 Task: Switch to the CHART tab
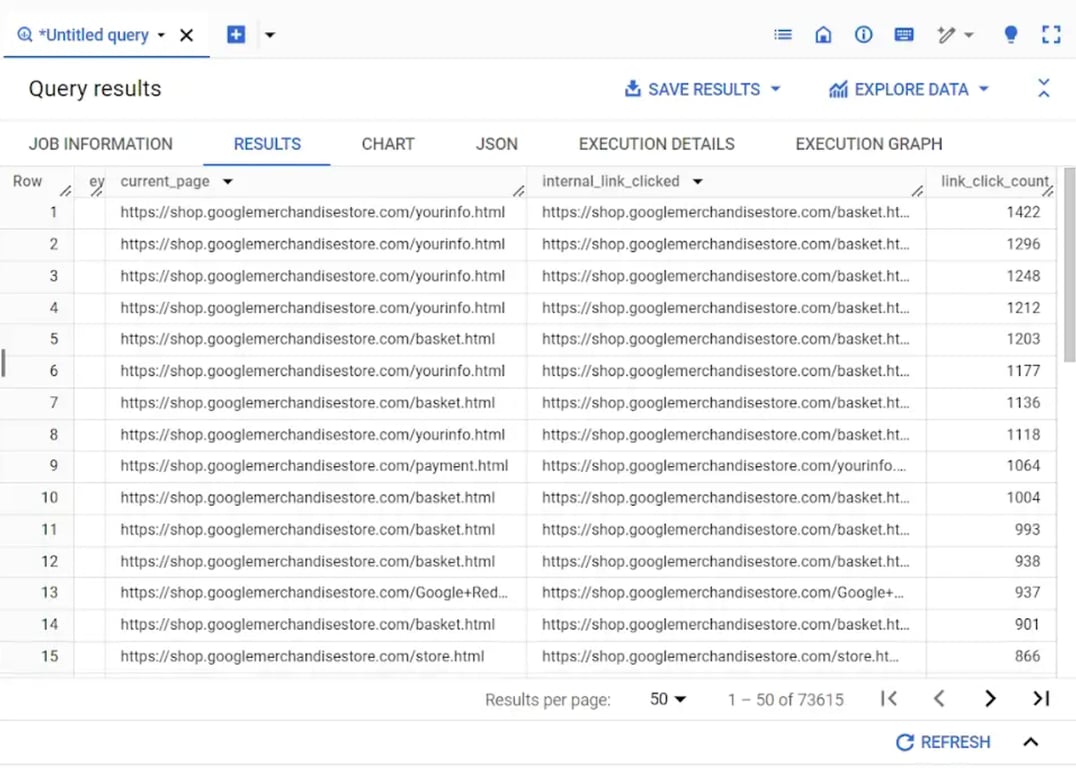coord(388,144)
